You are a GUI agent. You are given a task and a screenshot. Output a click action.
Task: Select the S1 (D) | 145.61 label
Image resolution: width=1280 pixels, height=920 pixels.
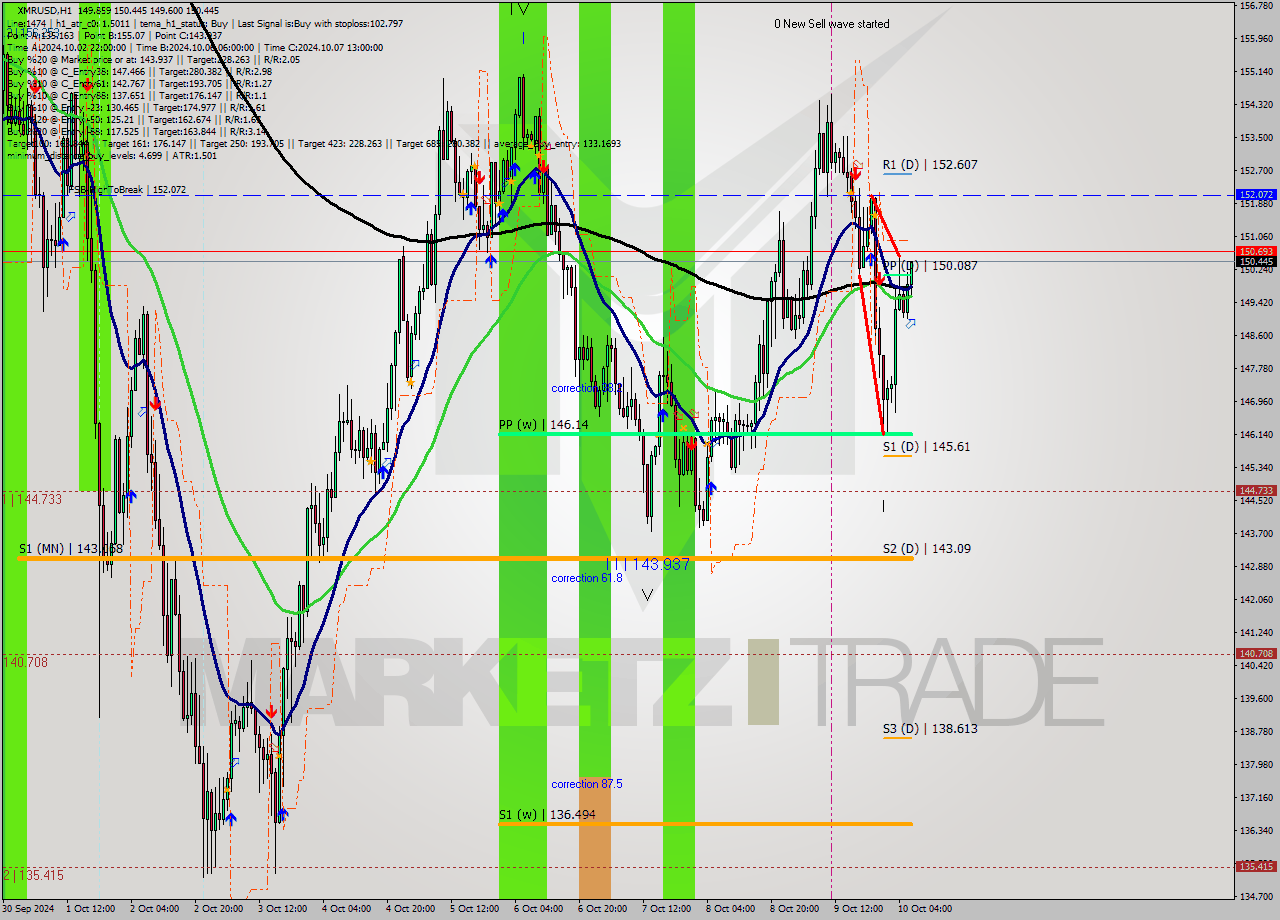(x=926, y=447)
